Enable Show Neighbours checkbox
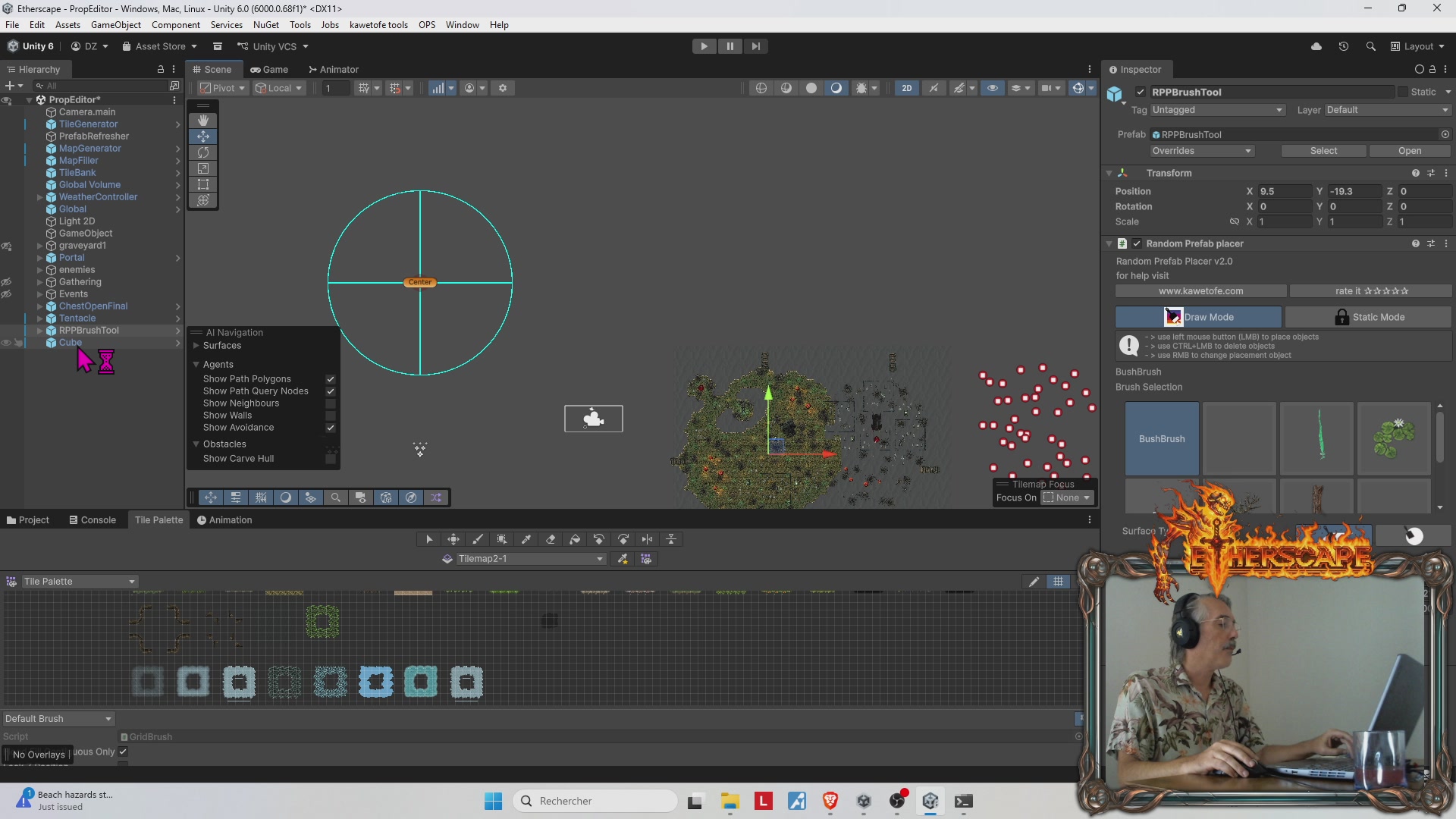 click(x=331, y=403)
